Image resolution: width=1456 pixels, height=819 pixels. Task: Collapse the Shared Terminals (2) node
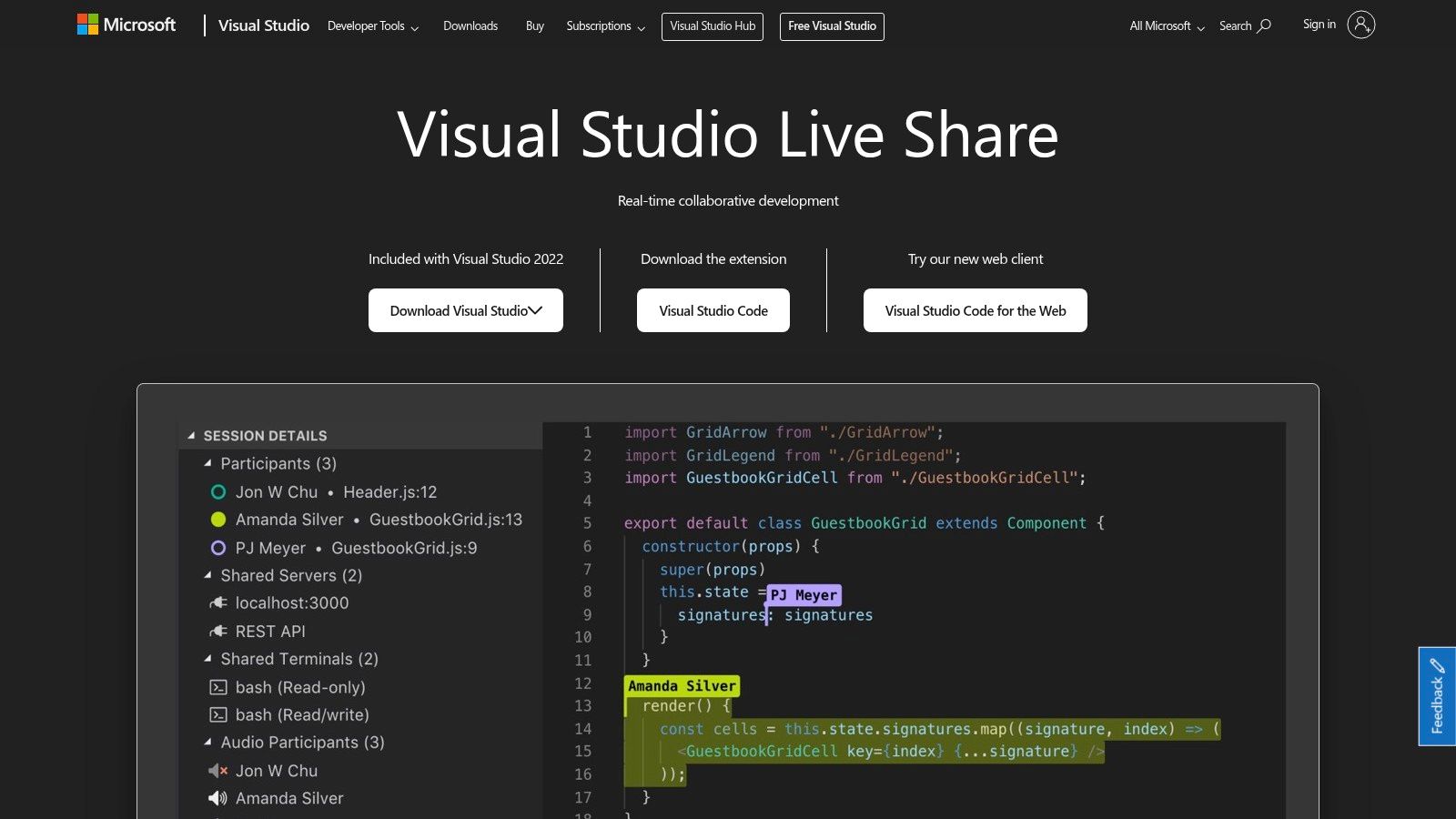click(x=207, y=659)
